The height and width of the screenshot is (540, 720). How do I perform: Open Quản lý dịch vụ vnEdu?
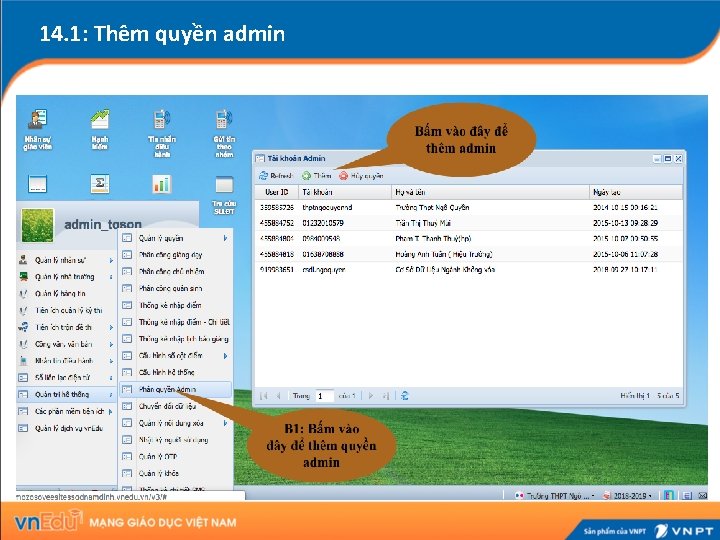click(x=66, y=428)
